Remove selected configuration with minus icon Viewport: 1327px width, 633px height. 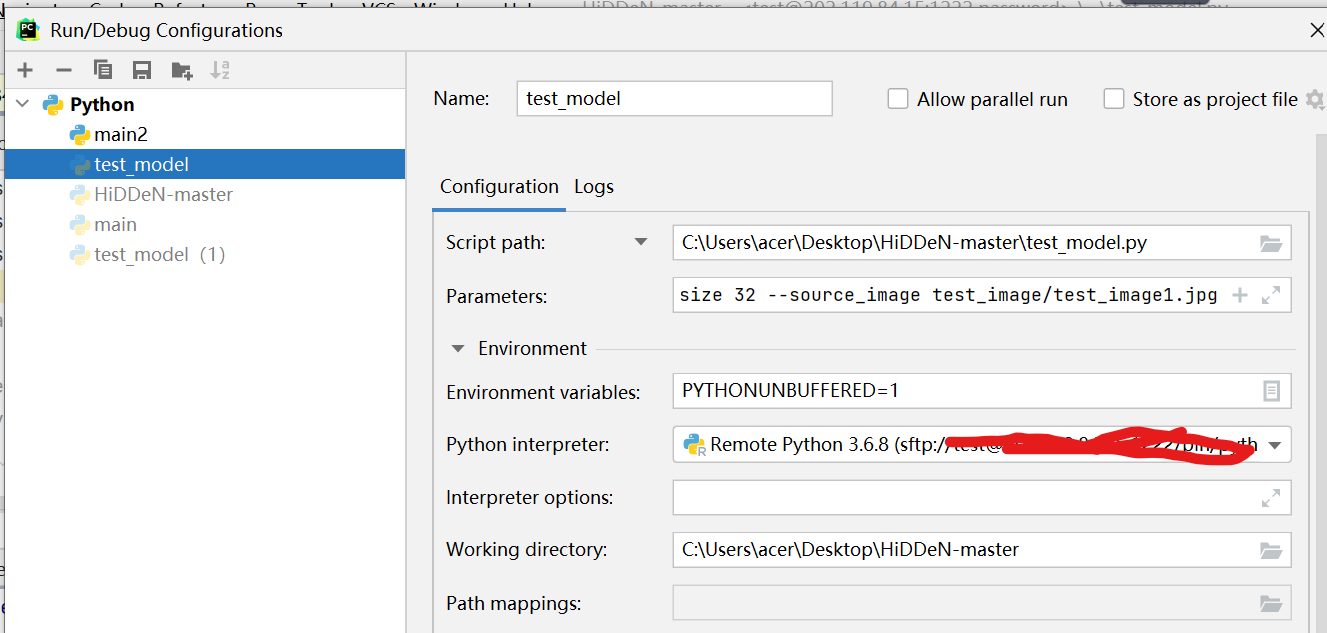coord(64,70)
